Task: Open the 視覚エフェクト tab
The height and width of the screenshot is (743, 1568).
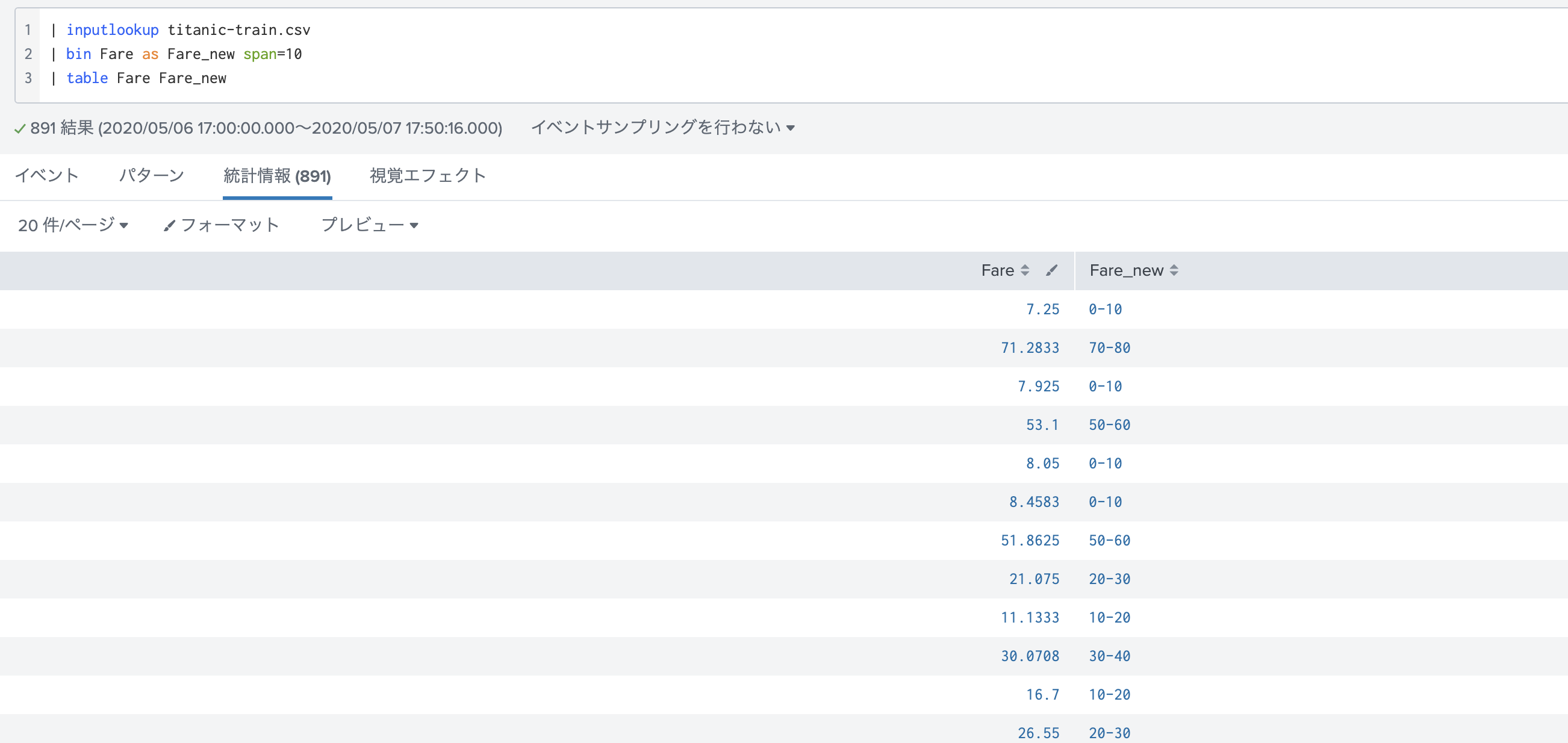Action: click(x=428, y=176)
